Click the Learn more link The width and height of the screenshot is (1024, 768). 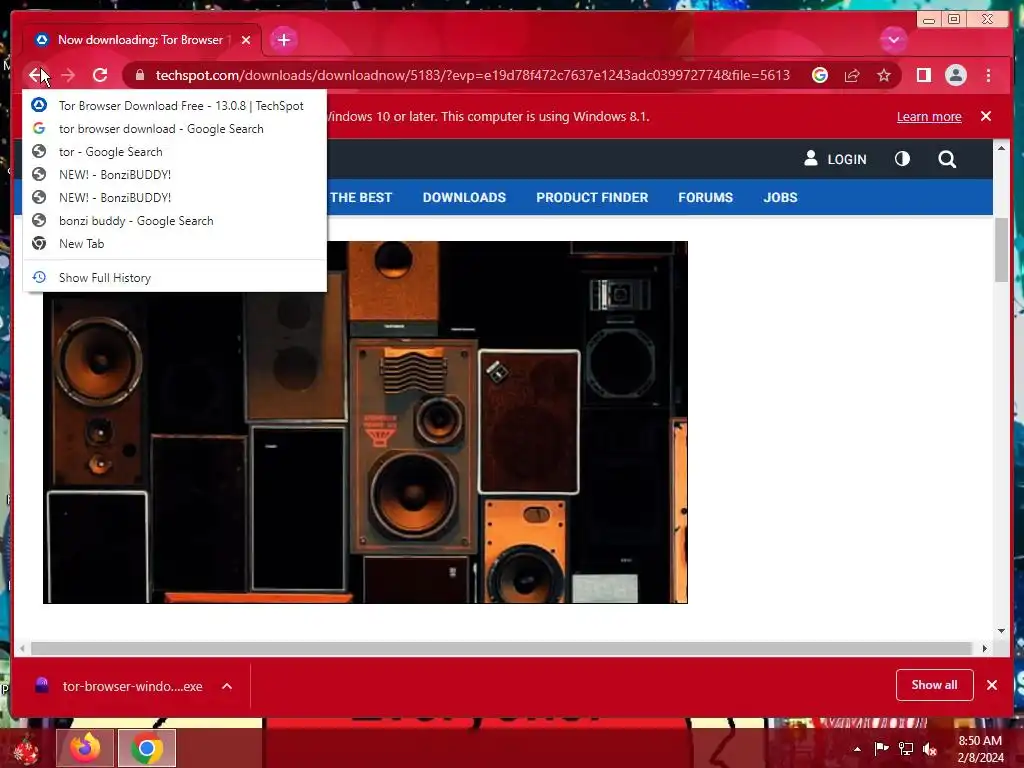pos(929,116)
